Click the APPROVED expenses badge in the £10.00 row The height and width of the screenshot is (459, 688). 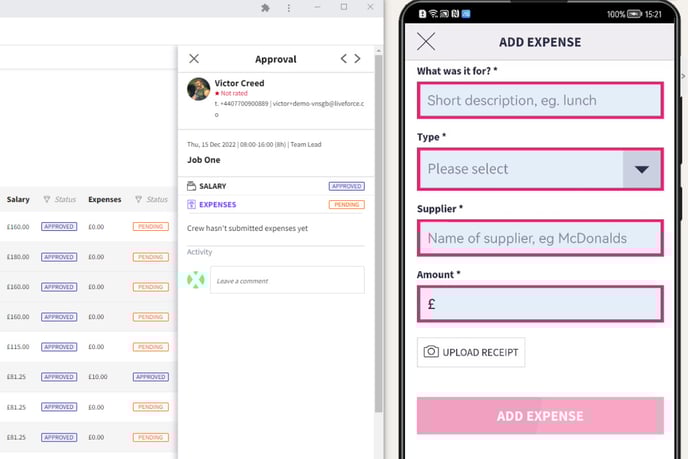click(150, 377)
